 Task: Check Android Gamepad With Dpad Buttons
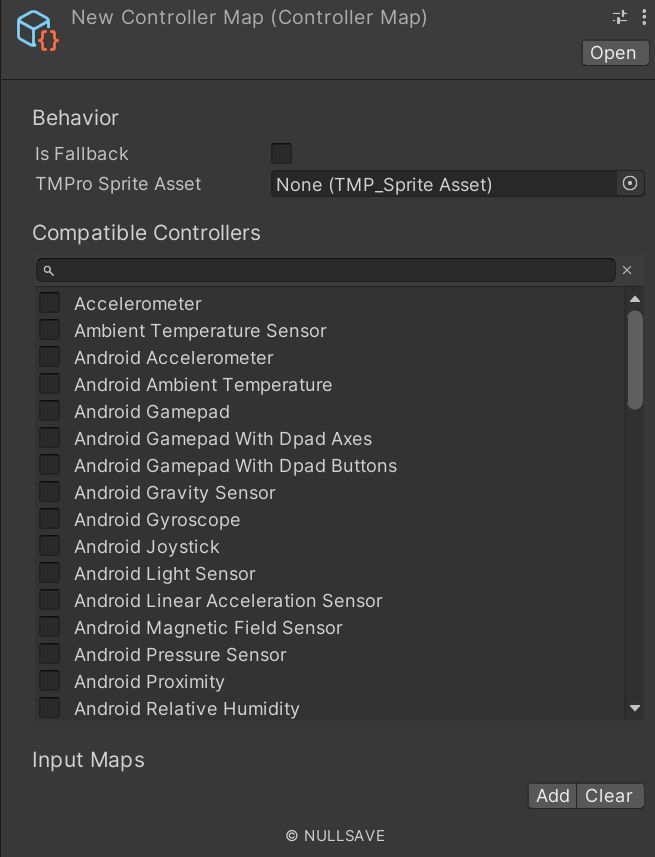pos(49,464)
